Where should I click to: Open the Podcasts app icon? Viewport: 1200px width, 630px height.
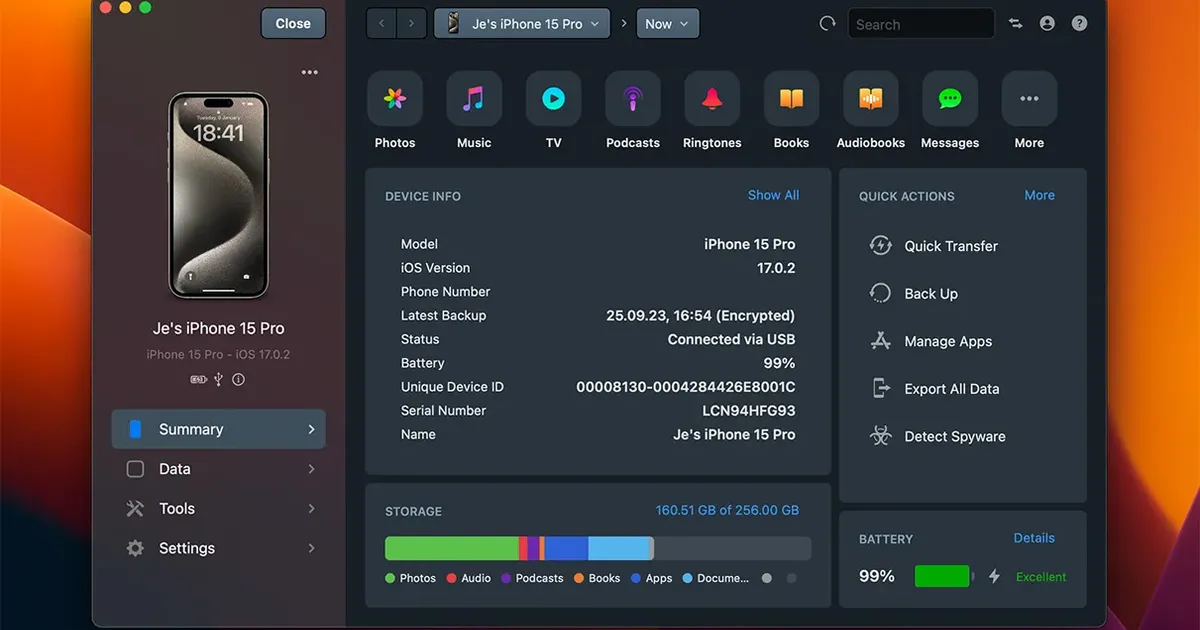click(633, 98)
